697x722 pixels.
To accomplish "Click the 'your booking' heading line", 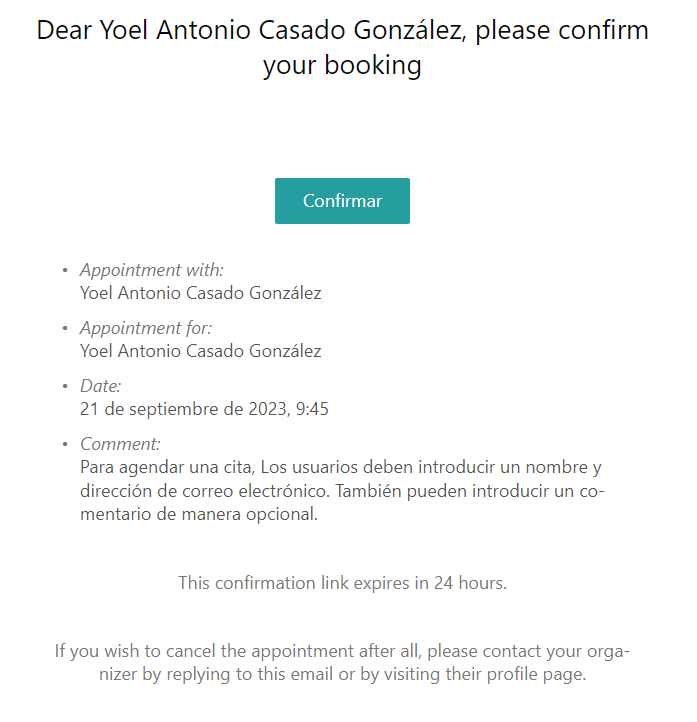I will click(x=342, y=65).
